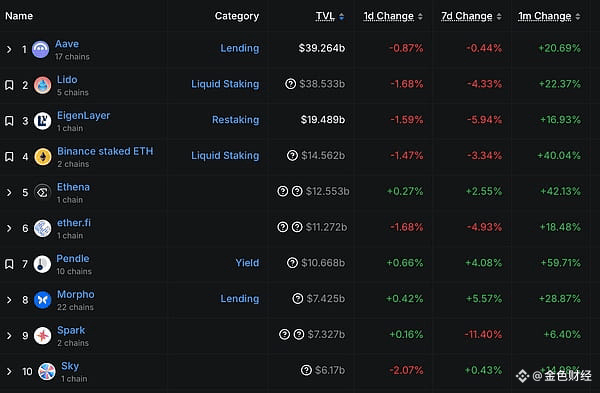Sort by the 1m Change column arrows

pos(578,16)
